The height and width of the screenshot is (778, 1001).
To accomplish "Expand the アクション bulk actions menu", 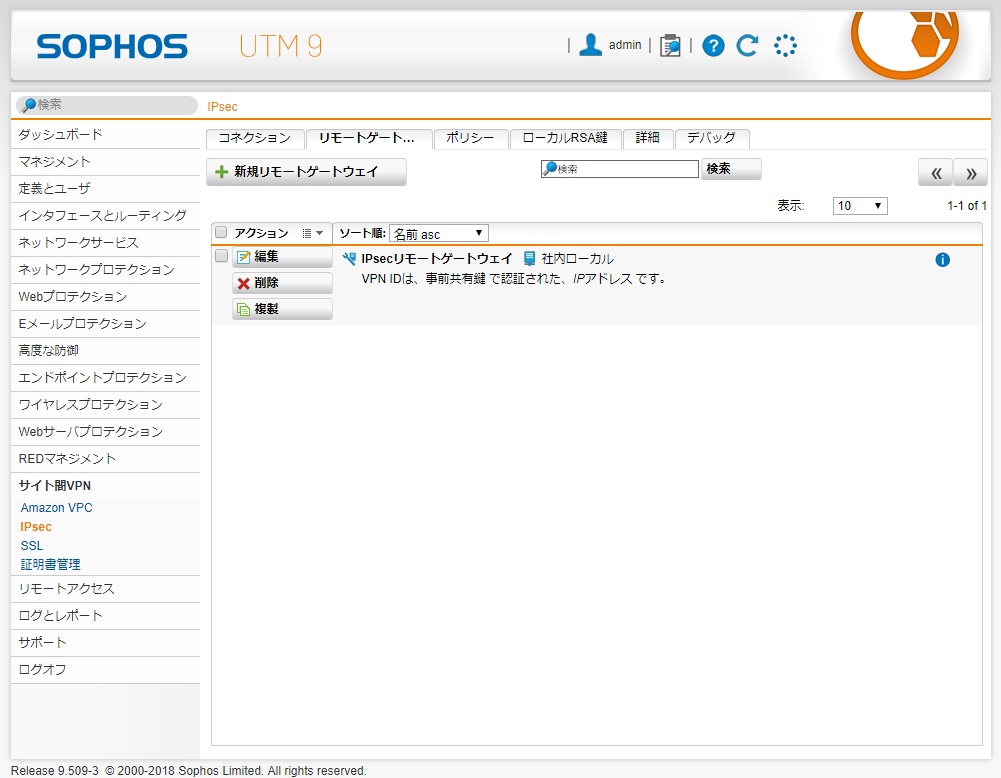I will pyautogui.click(x=312, y=233).
